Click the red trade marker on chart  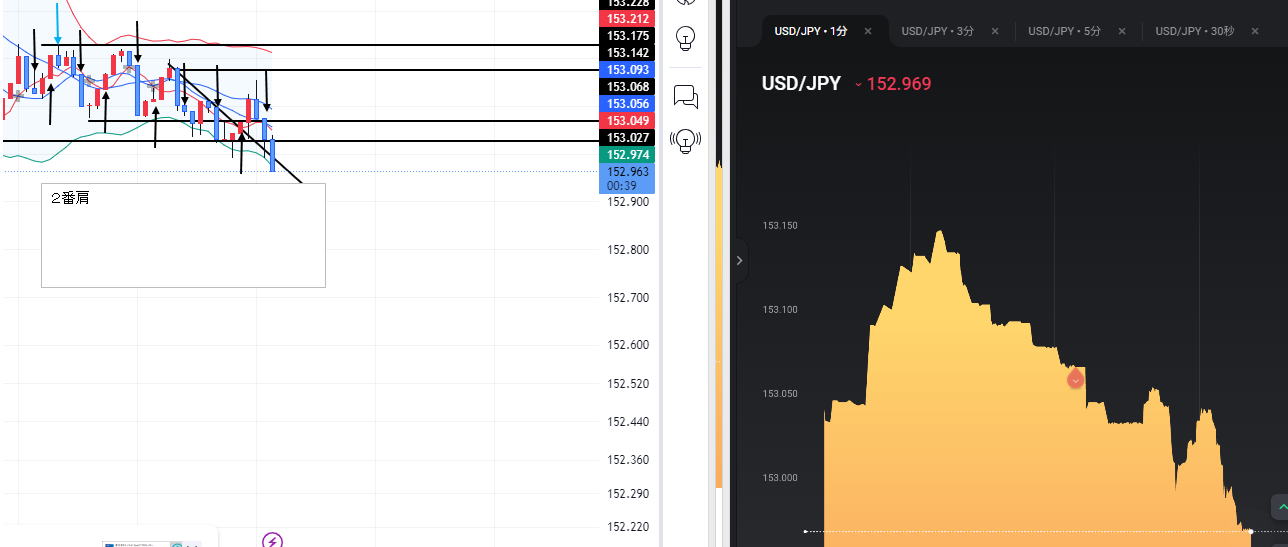click(1075, 379)
